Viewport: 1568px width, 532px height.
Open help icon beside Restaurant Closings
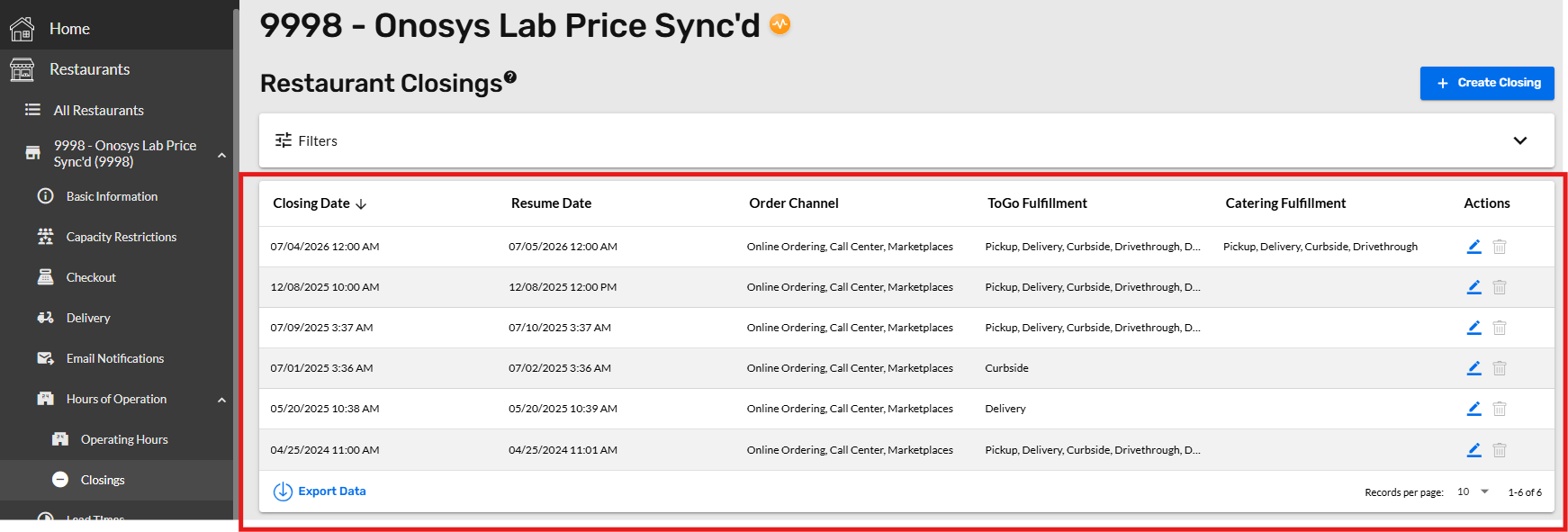pyautogui.click(x=510, y=77)
